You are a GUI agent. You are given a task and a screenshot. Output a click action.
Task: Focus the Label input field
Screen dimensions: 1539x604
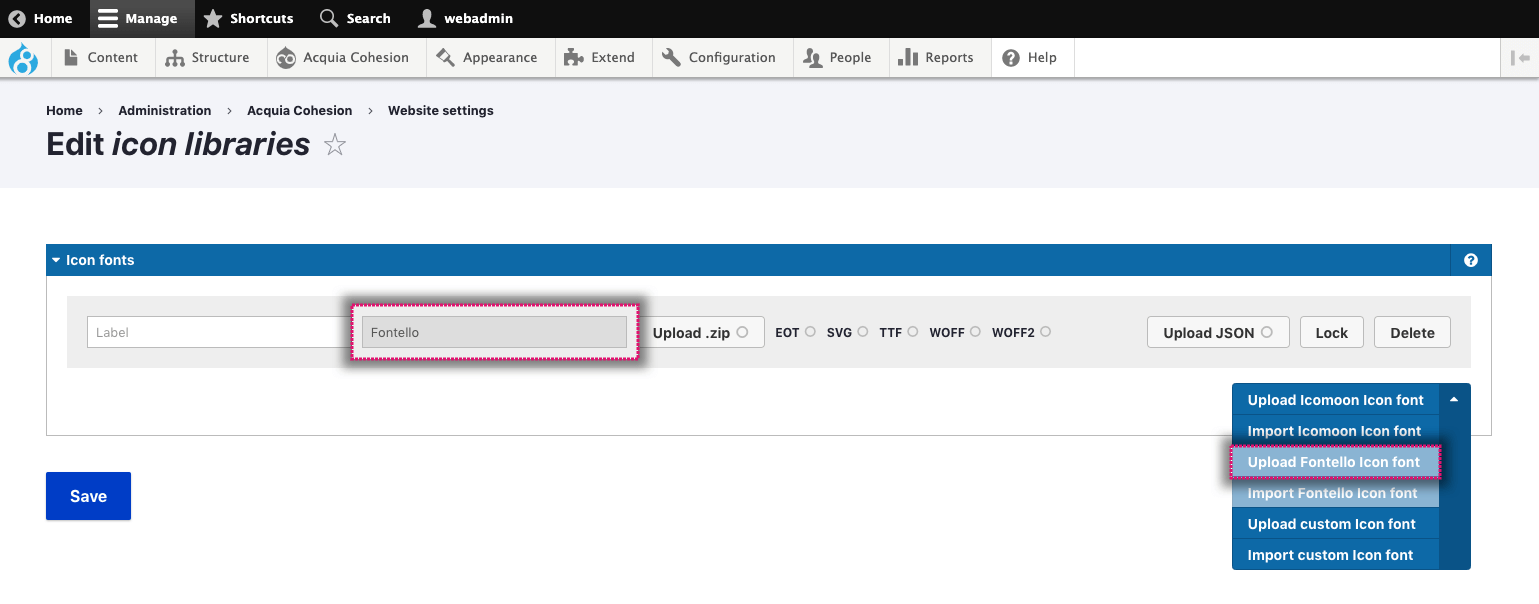(x=217, y=332)
